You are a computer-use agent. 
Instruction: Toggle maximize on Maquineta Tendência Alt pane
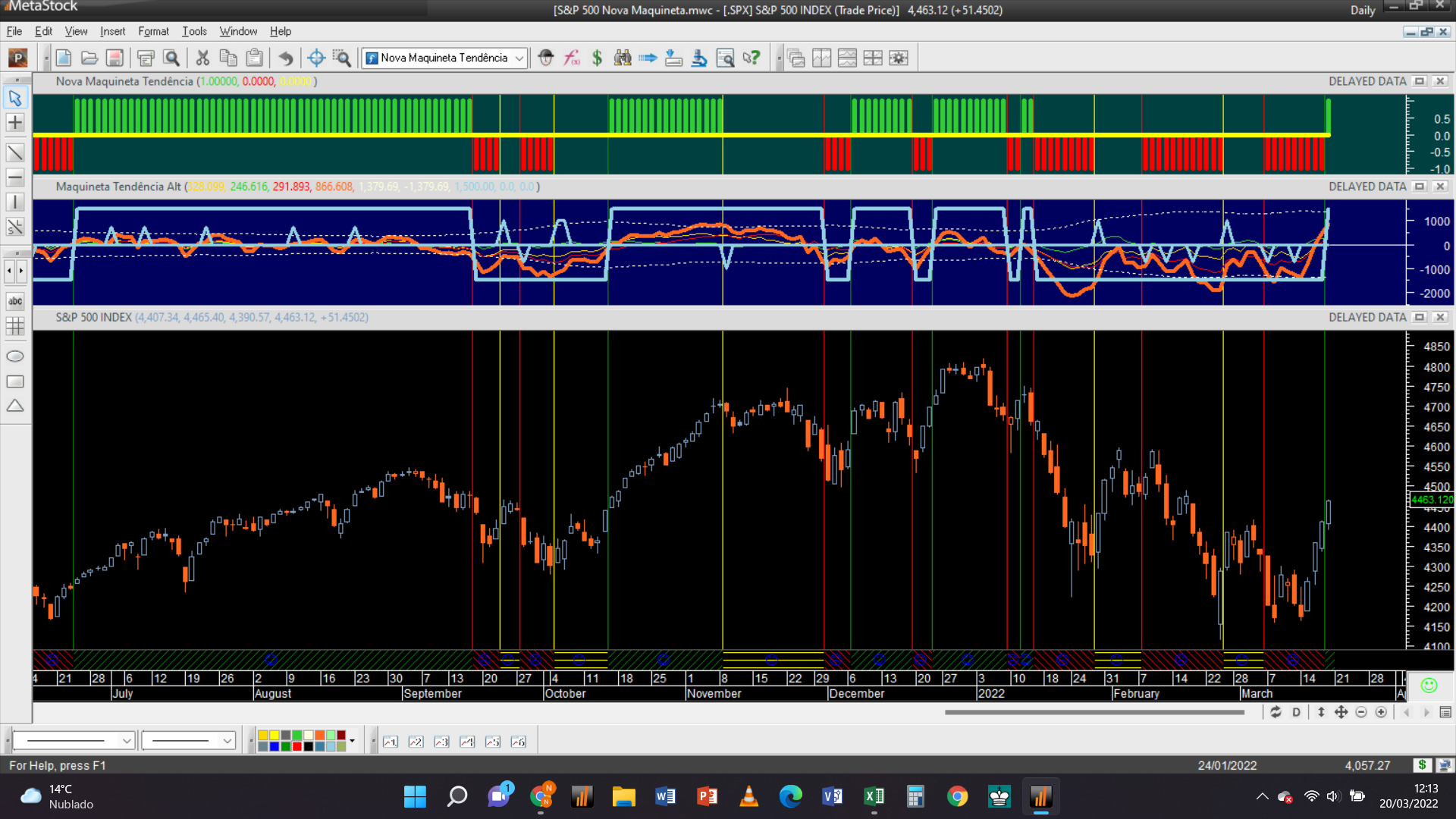(1420, 187)
